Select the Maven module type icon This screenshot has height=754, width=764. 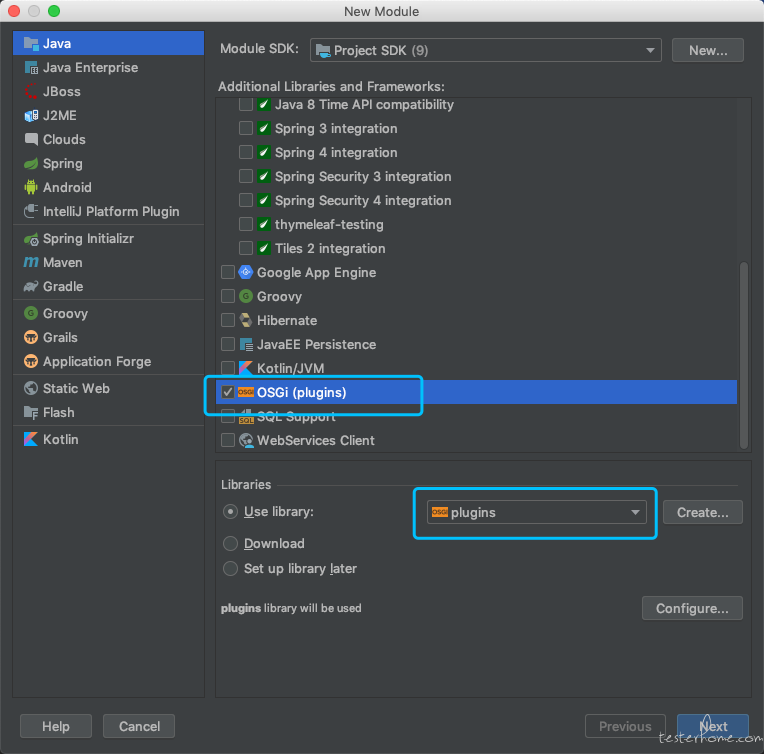point(31,262)
